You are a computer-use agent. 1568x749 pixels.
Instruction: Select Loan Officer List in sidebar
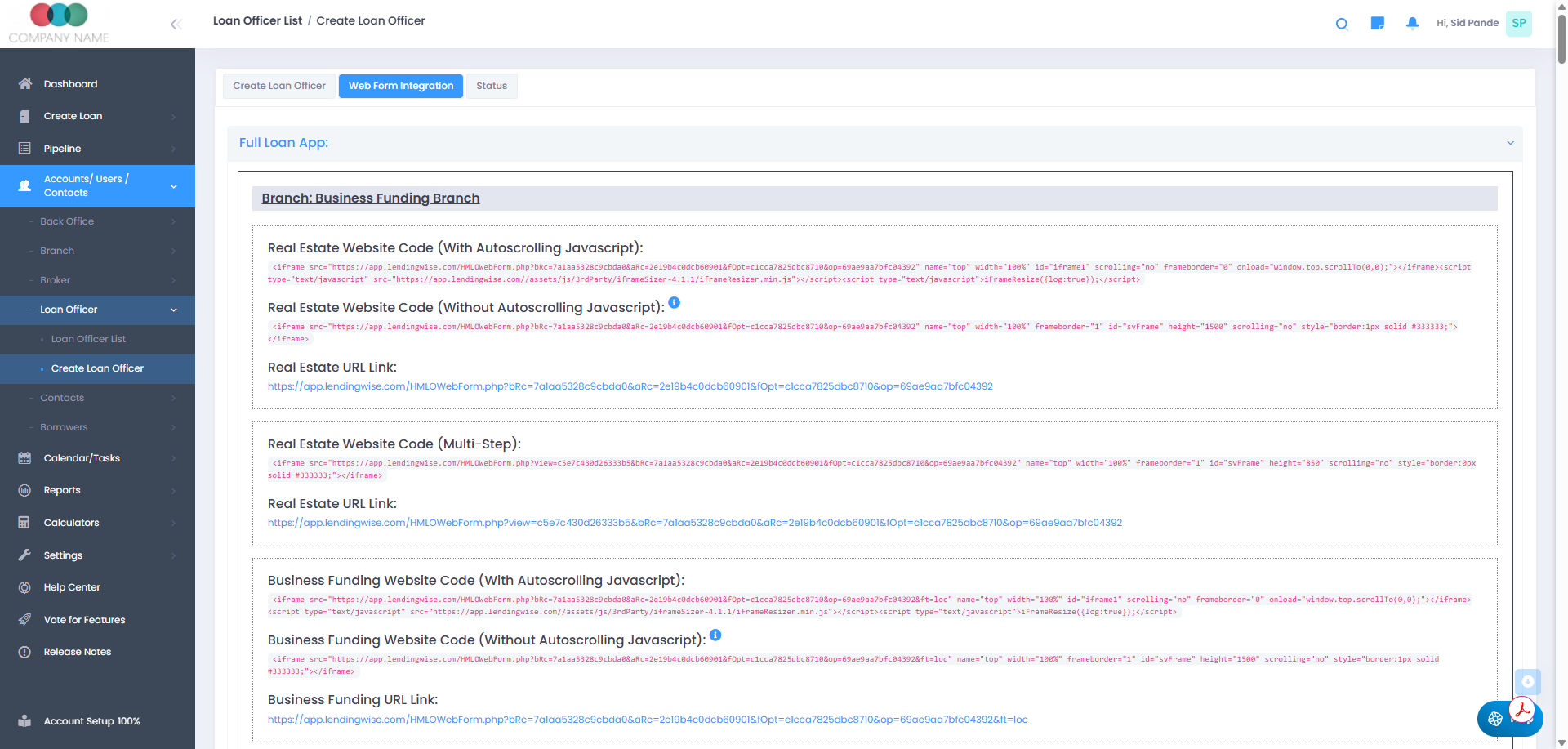pos(88,339)
